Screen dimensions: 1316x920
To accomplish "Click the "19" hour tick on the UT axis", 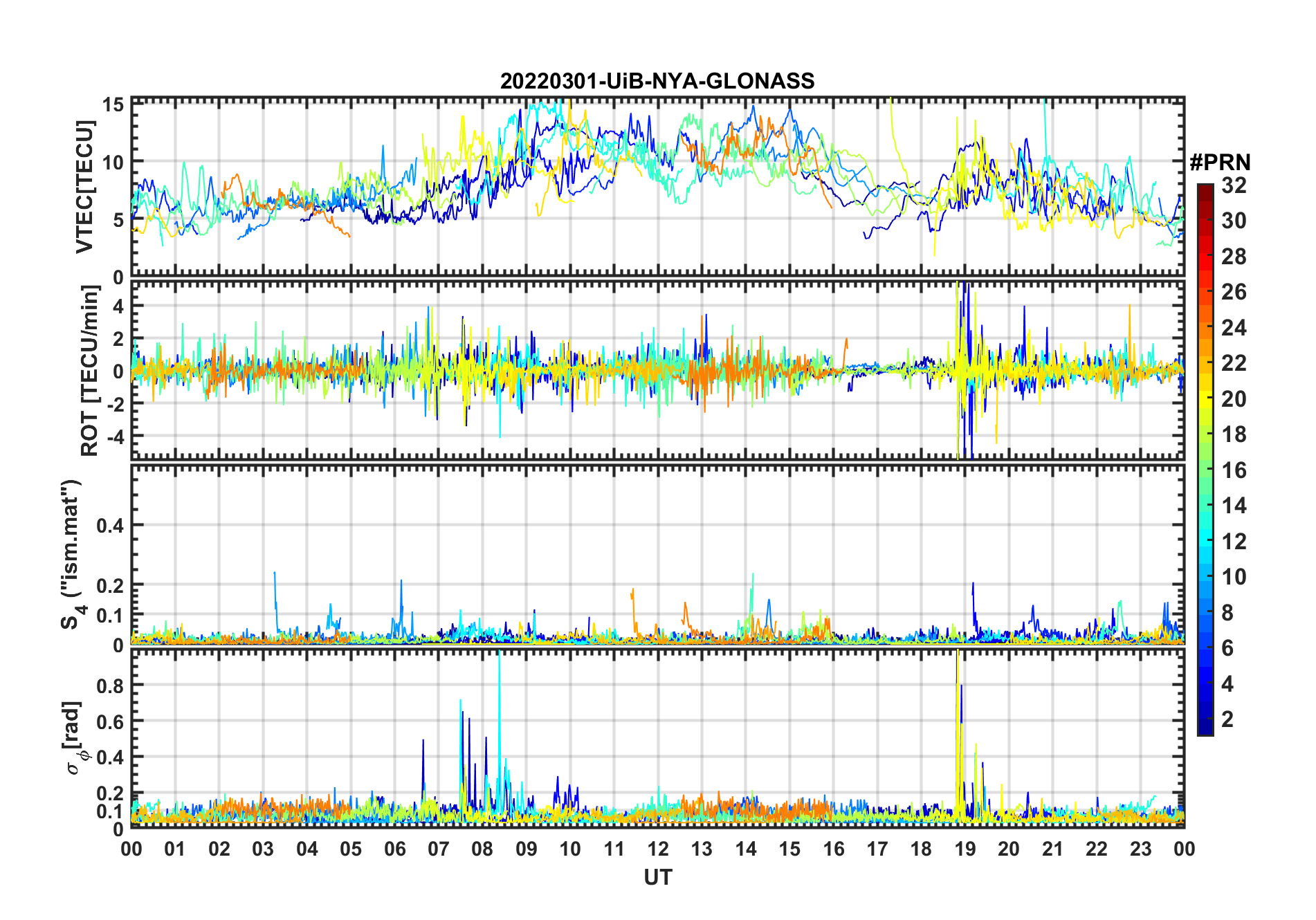I will point(965,849).
